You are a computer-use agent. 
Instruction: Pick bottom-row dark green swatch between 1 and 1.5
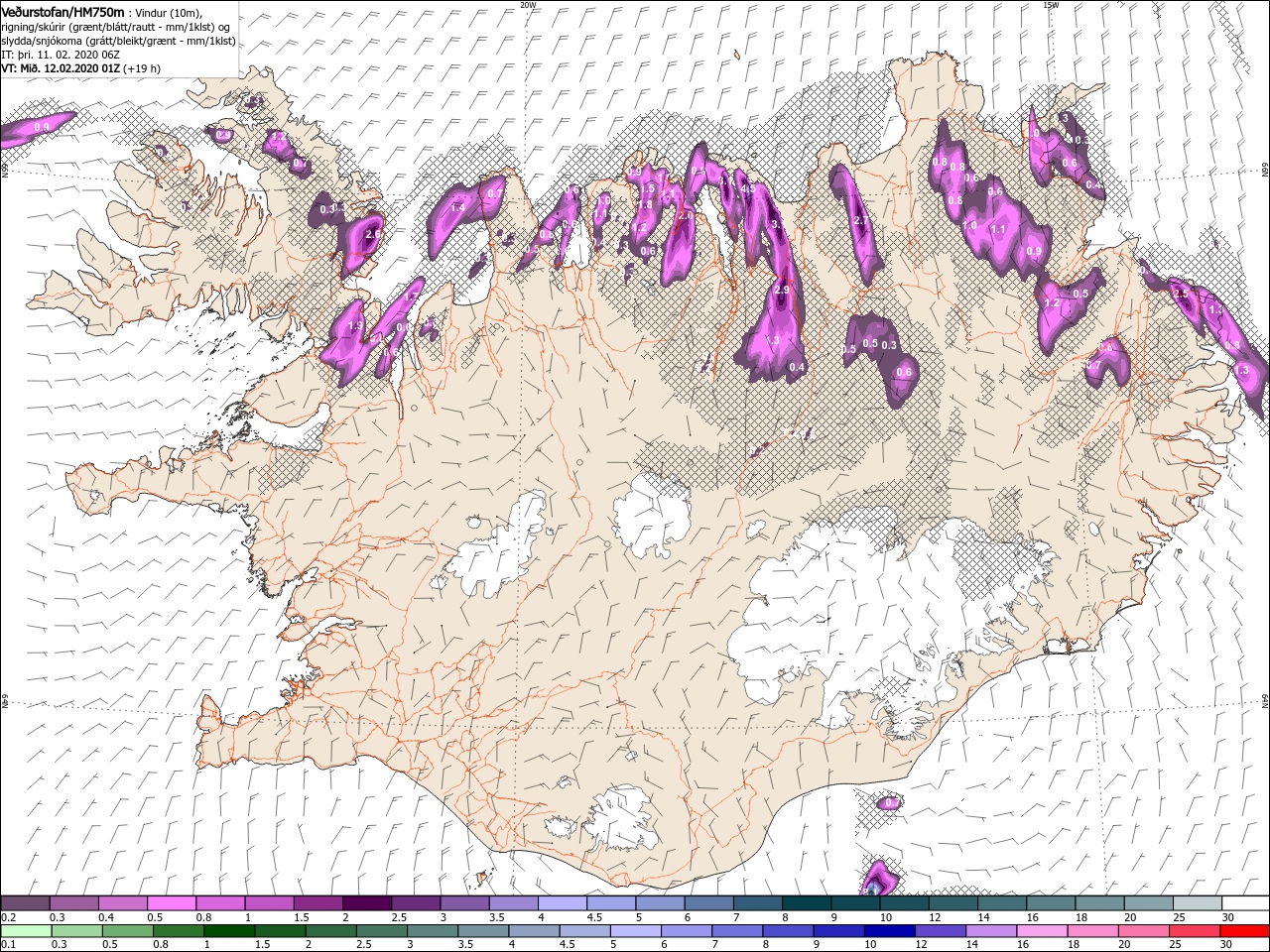pyautogui.click(x=229, y=930)
